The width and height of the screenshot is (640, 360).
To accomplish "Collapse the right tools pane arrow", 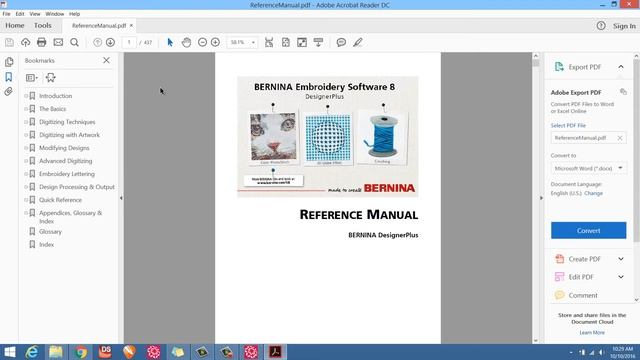I will (541, 198).
